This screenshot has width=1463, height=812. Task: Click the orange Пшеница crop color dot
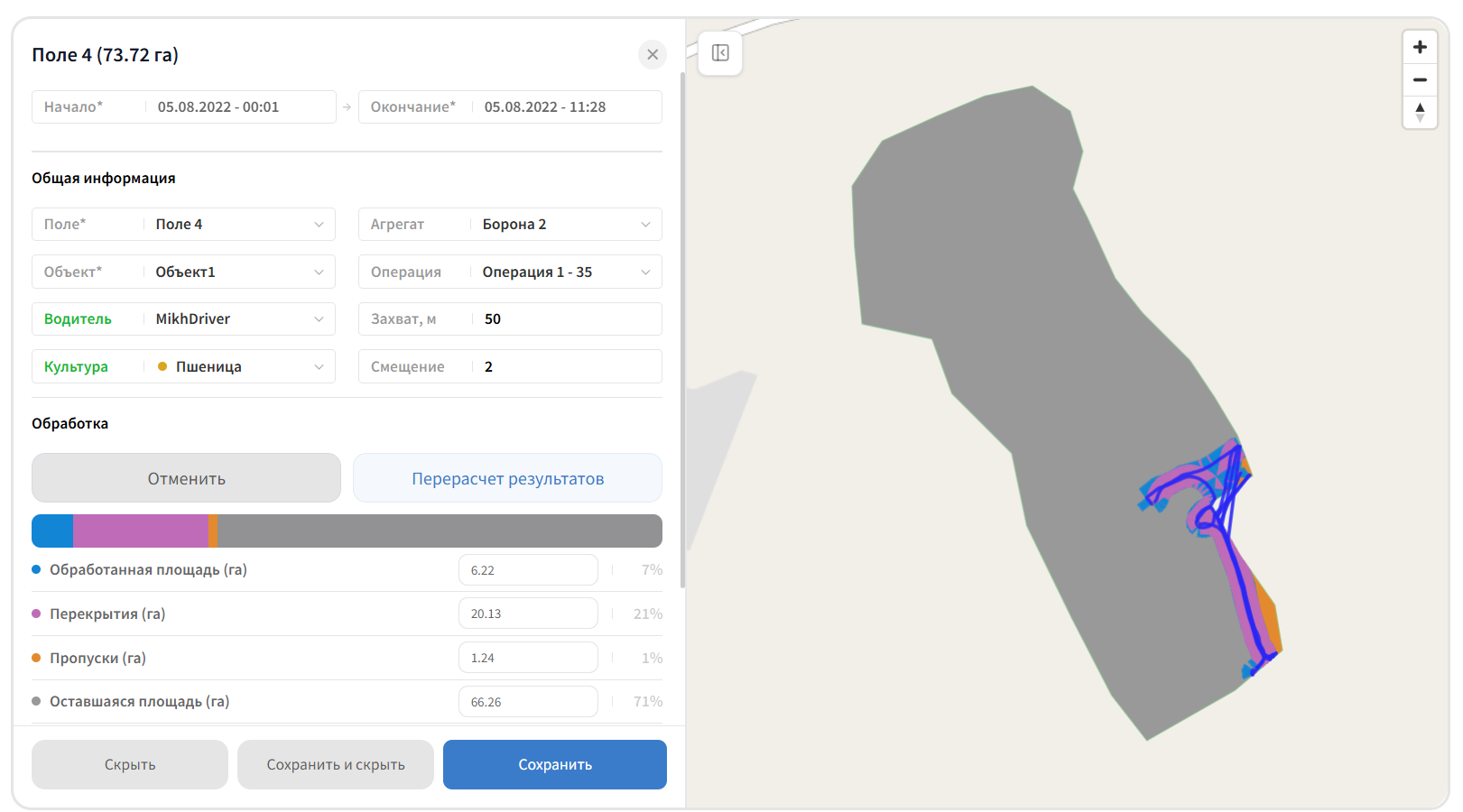(x=162, y=366)
